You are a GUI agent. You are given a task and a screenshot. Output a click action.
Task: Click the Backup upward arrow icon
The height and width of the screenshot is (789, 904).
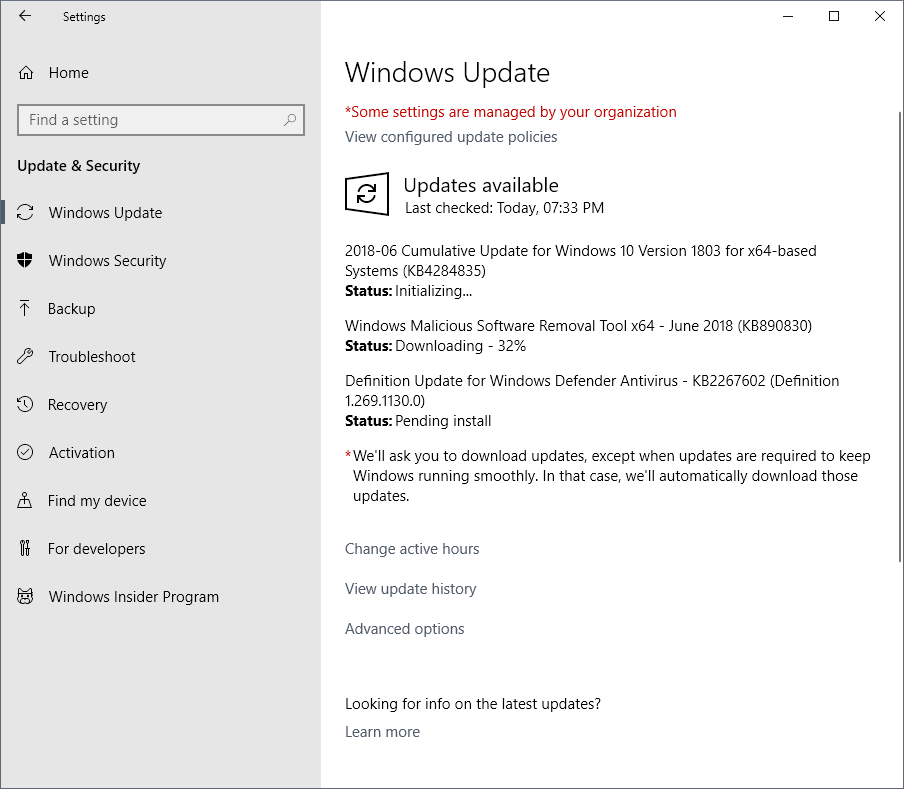pos(24,308)
